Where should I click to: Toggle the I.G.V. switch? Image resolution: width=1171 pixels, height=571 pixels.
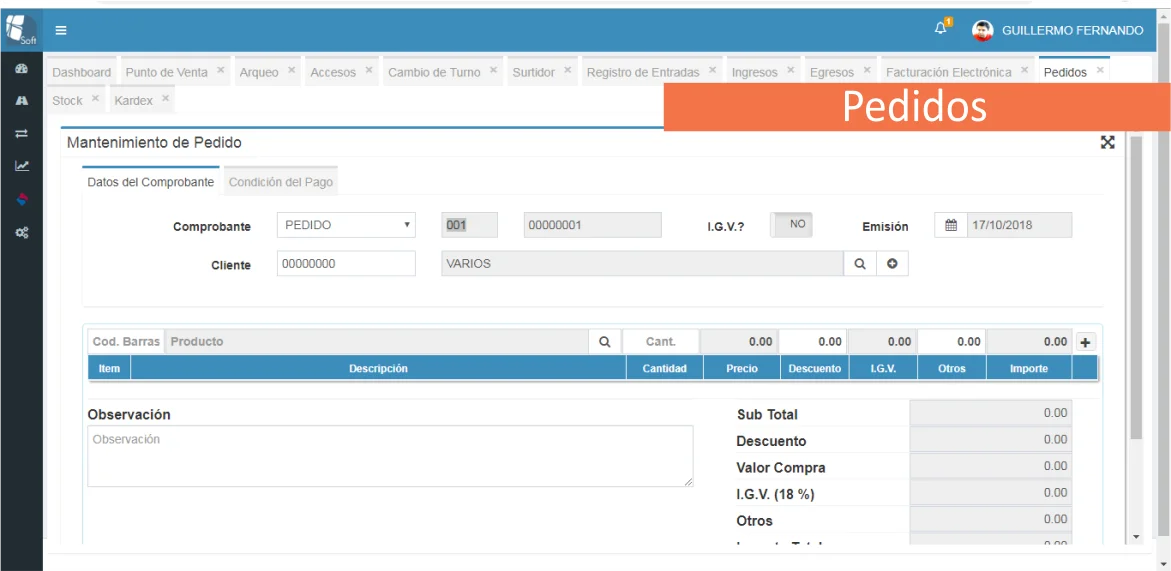(x=791, y=225)
